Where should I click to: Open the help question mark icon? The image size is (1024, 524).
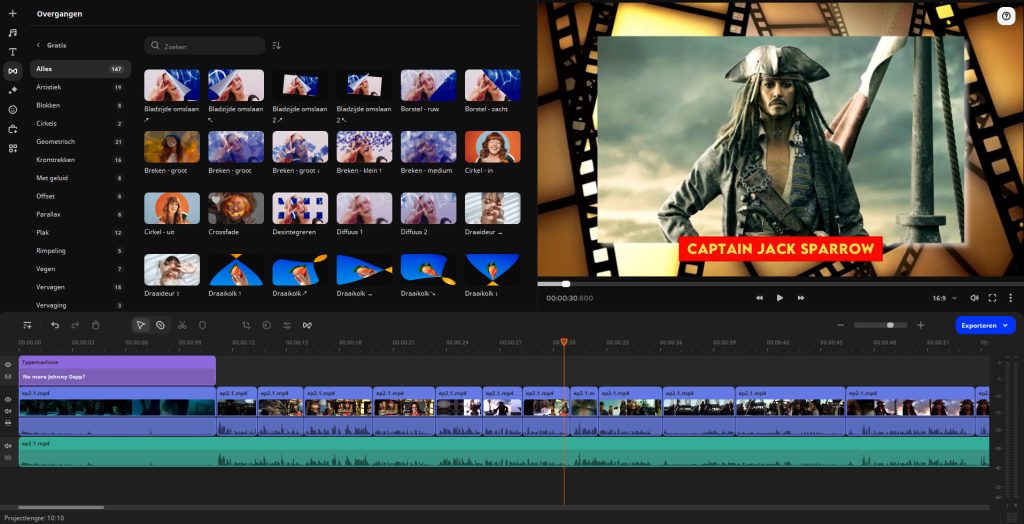1006,16
